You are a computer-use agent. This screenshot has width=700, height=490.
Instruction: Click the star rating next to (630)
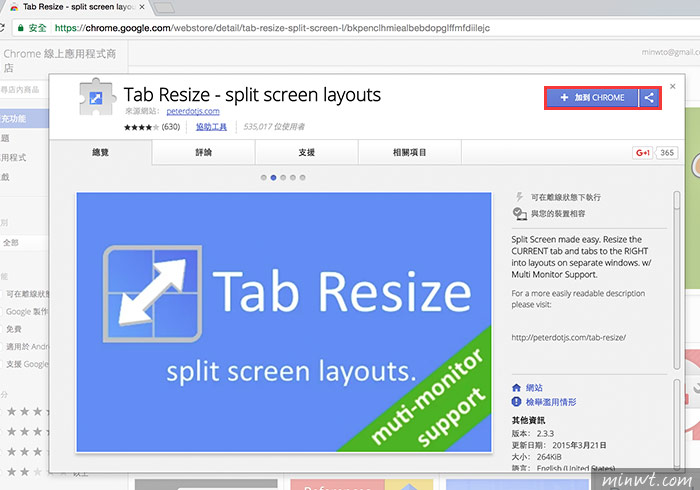click(x=141, y=127)
